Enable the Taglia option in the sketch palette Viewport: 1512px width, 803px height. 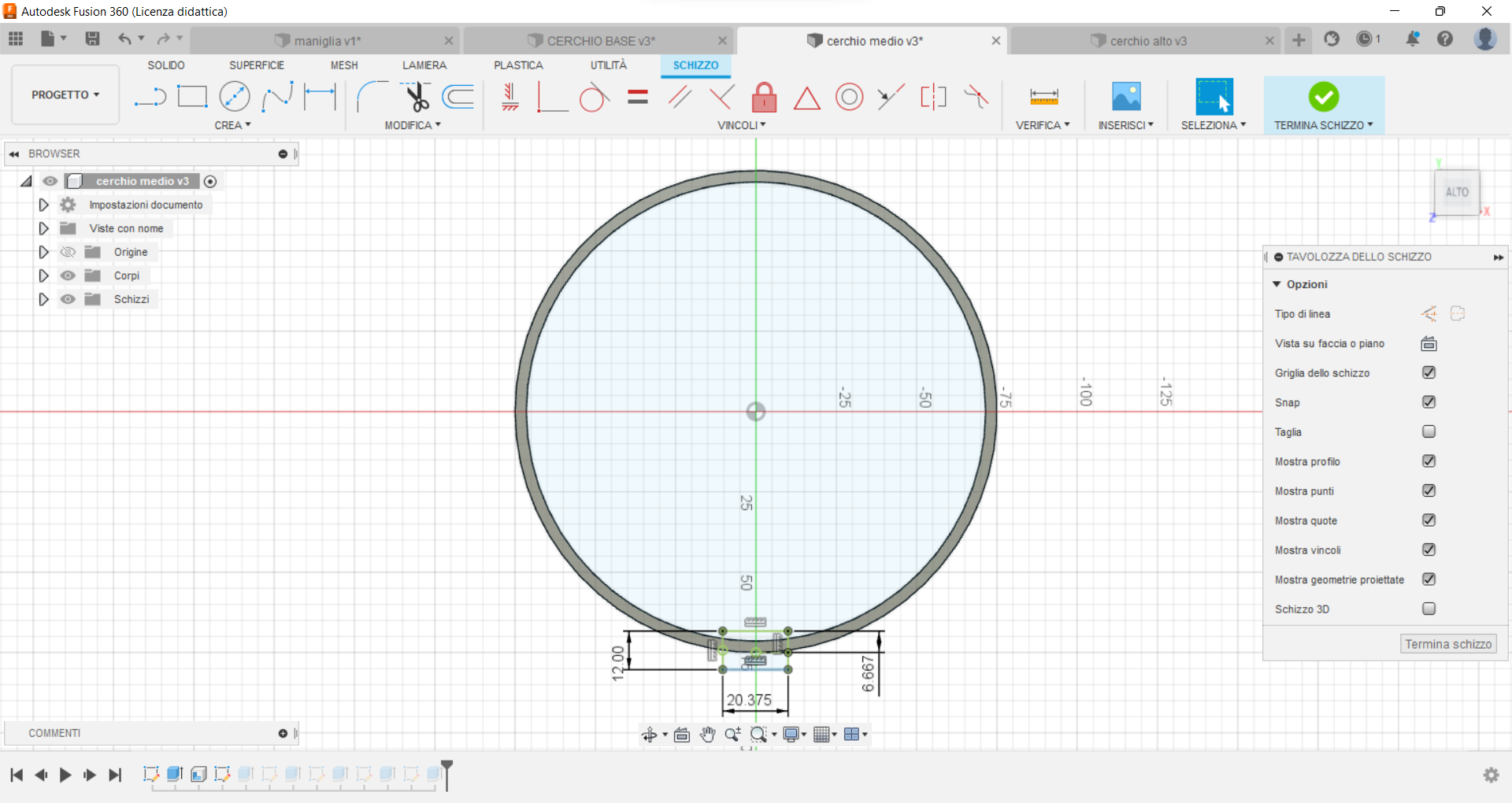click(1429, 431)
